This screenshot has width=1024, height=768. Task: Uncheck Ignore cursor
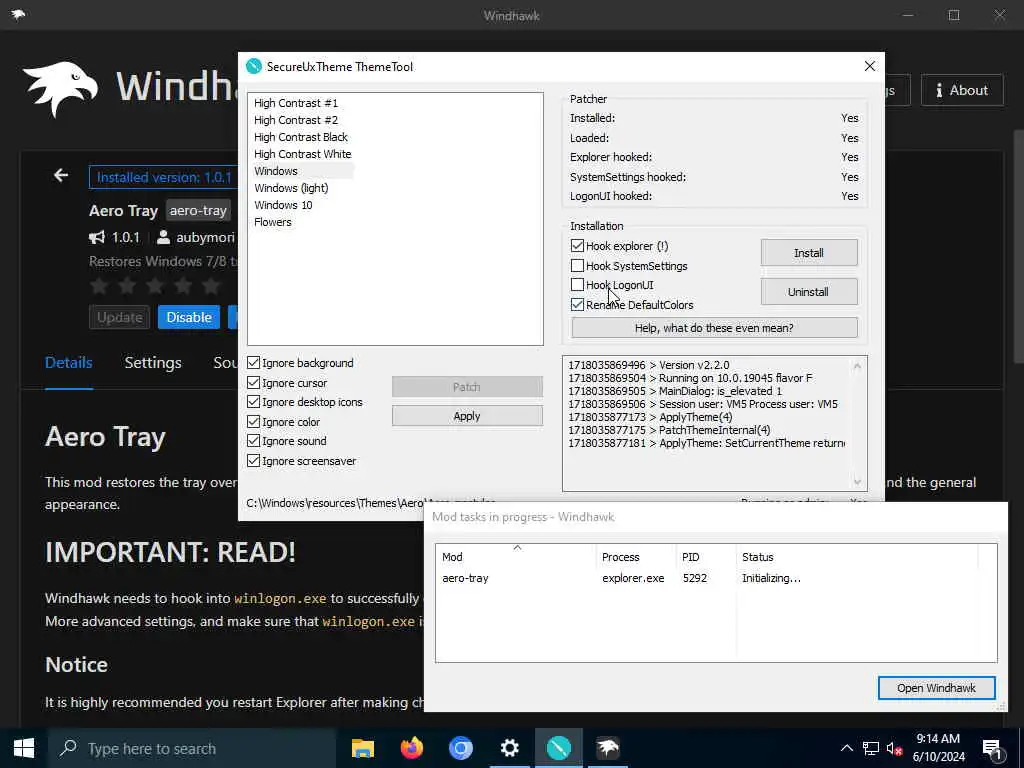click(253, 383)
